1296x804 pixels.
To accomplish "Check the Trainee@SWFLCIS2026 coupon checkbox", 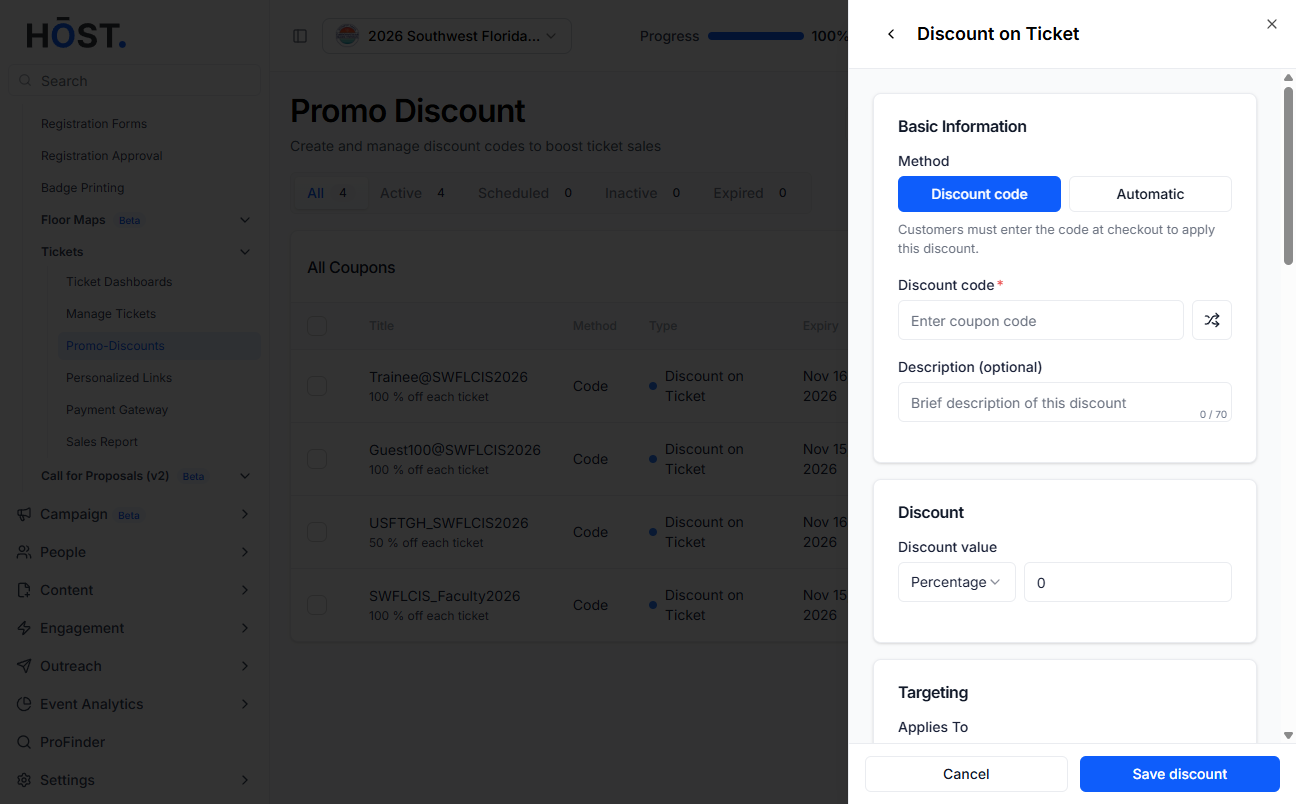I will 317,386.
